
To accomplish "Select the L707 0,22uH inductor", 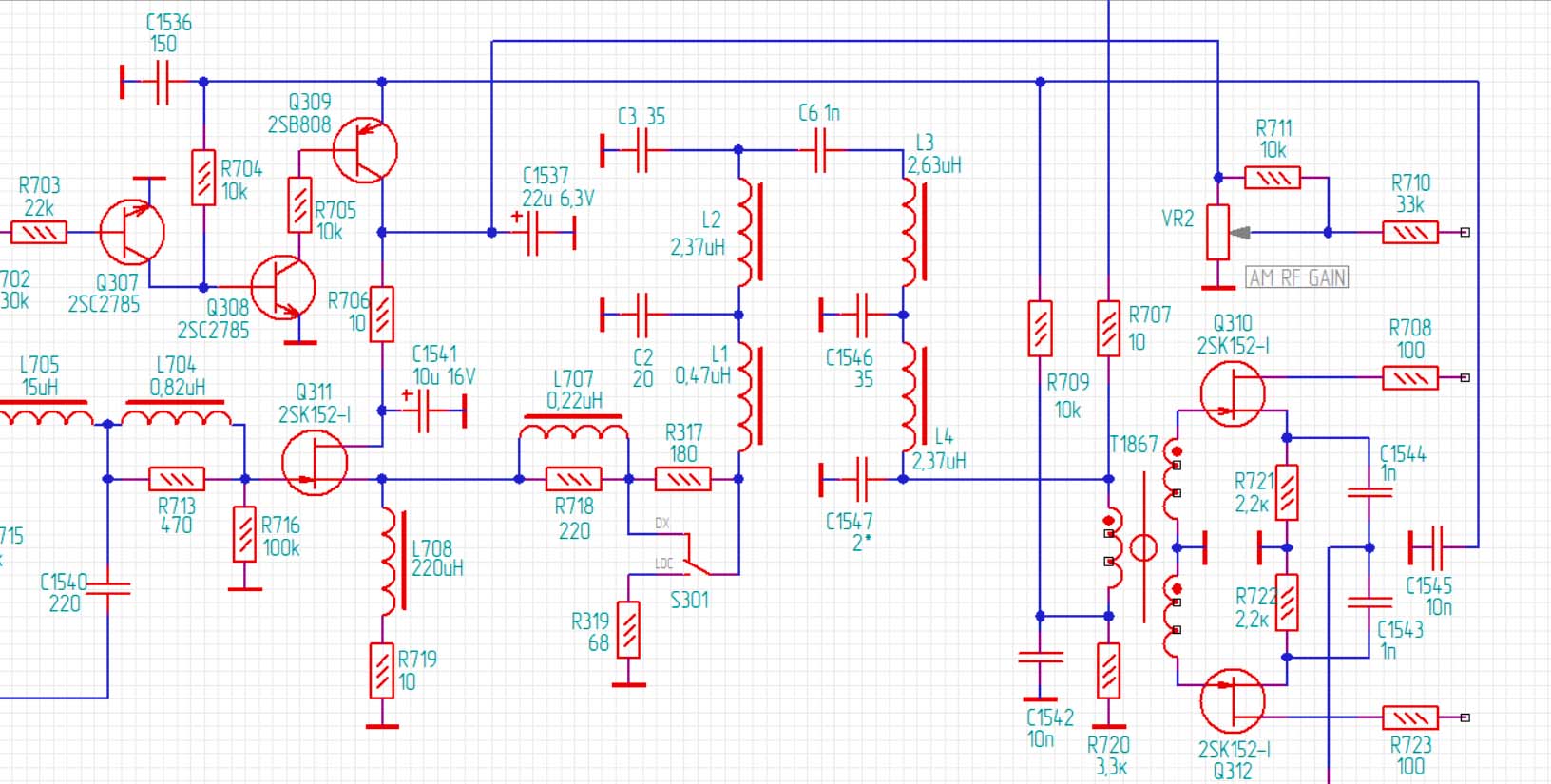I will (x=573, y=432).
